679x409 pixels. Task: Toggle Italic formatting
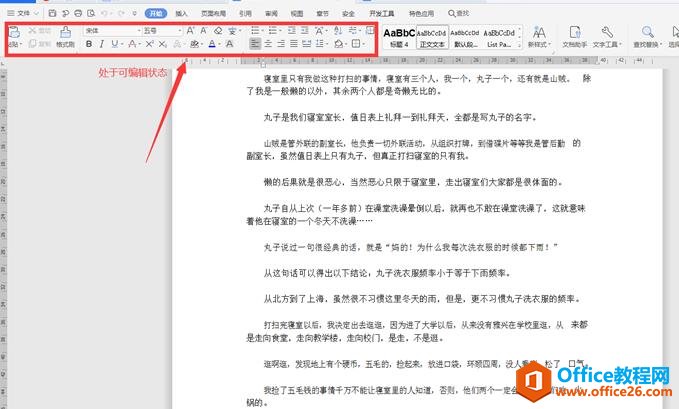click(102, 45)
